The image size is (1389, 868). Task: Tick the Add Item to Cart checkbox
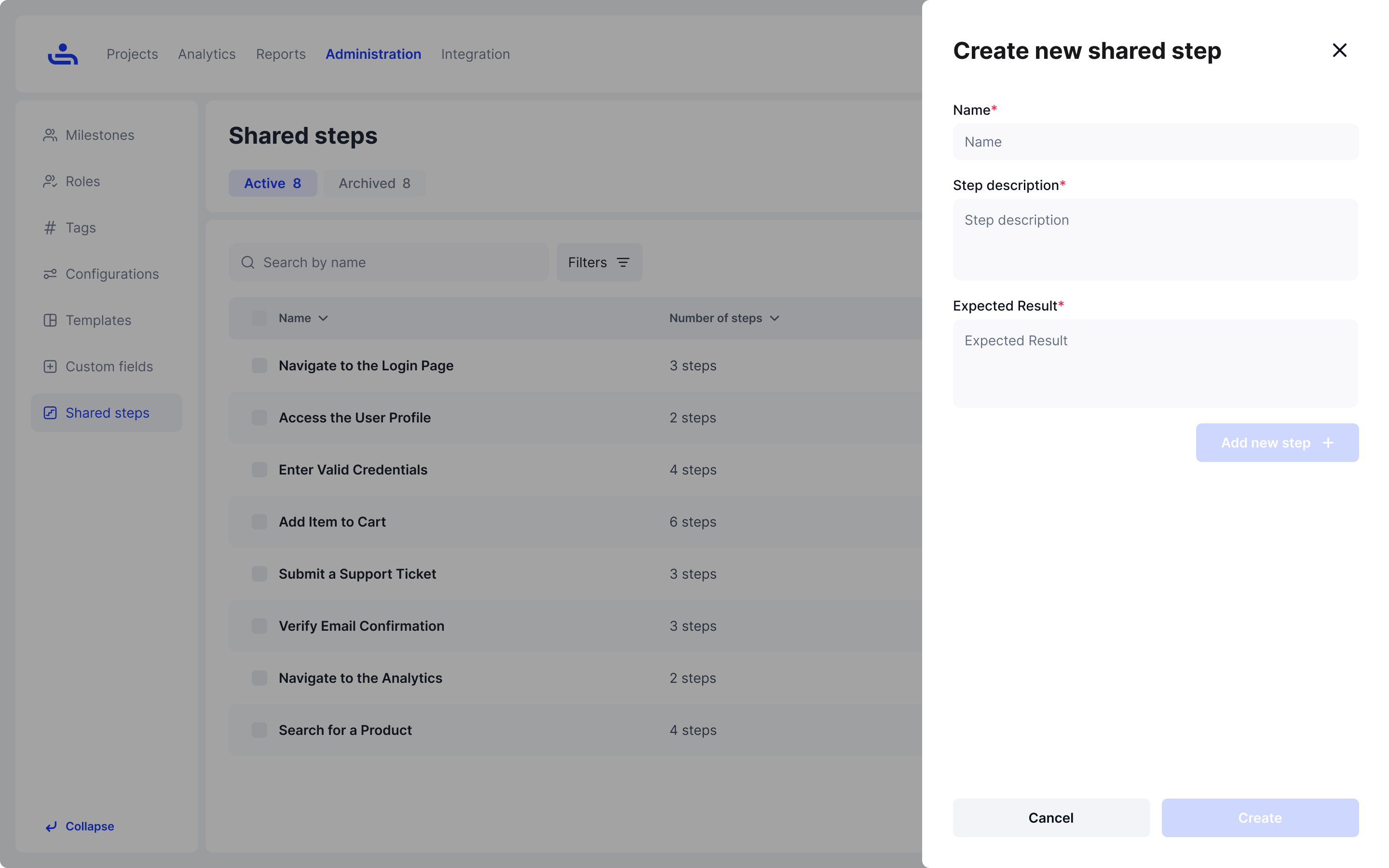click(259, 522)
